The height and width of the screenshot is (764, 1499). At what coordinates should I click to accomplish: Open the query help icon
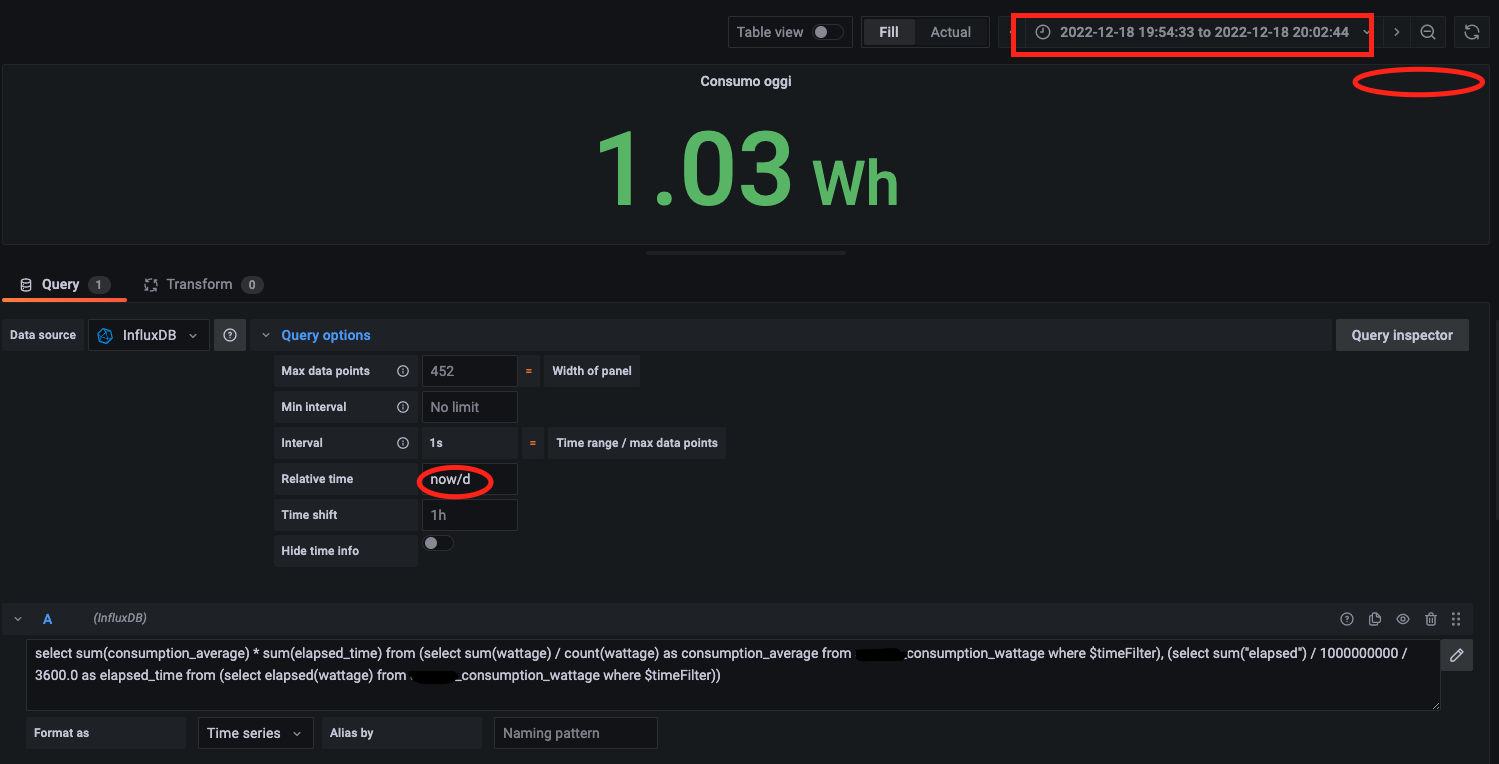click(1347, 618)
